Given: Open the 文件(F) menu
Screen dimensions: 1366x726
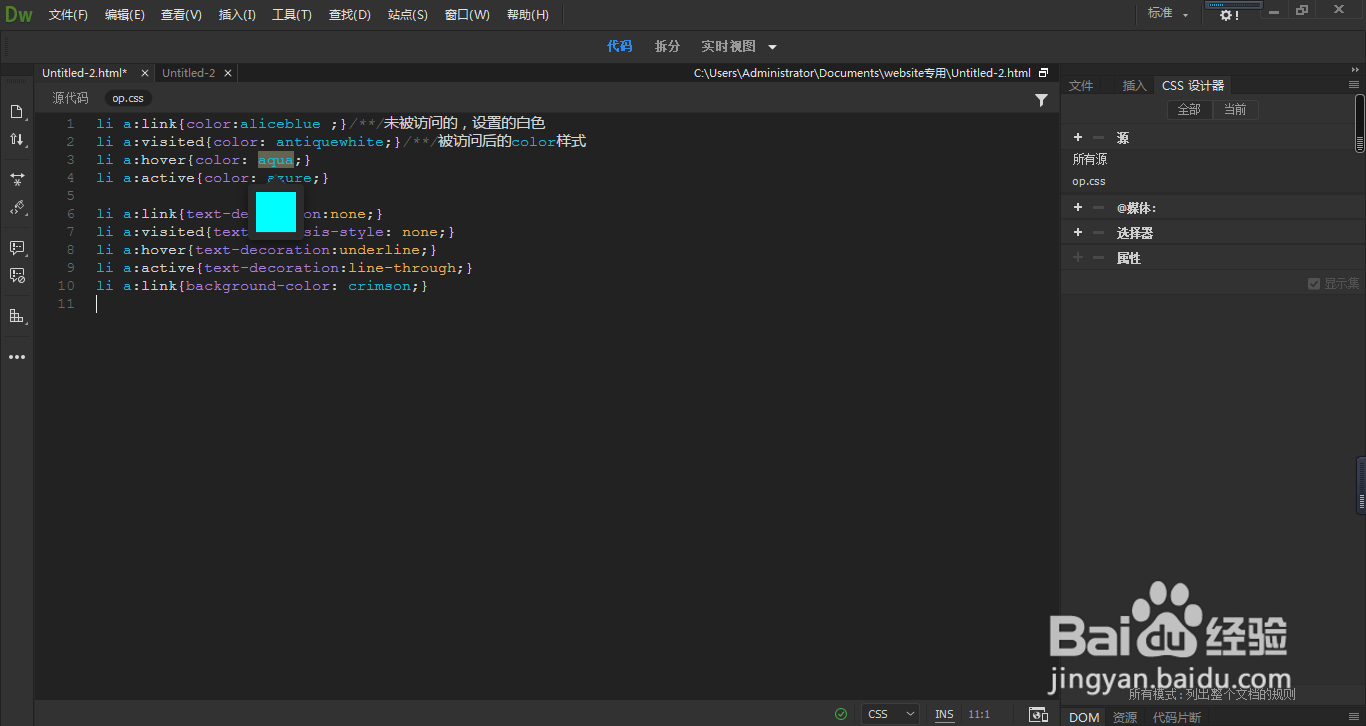Looking at the screenshot, I should coord(68,15).
